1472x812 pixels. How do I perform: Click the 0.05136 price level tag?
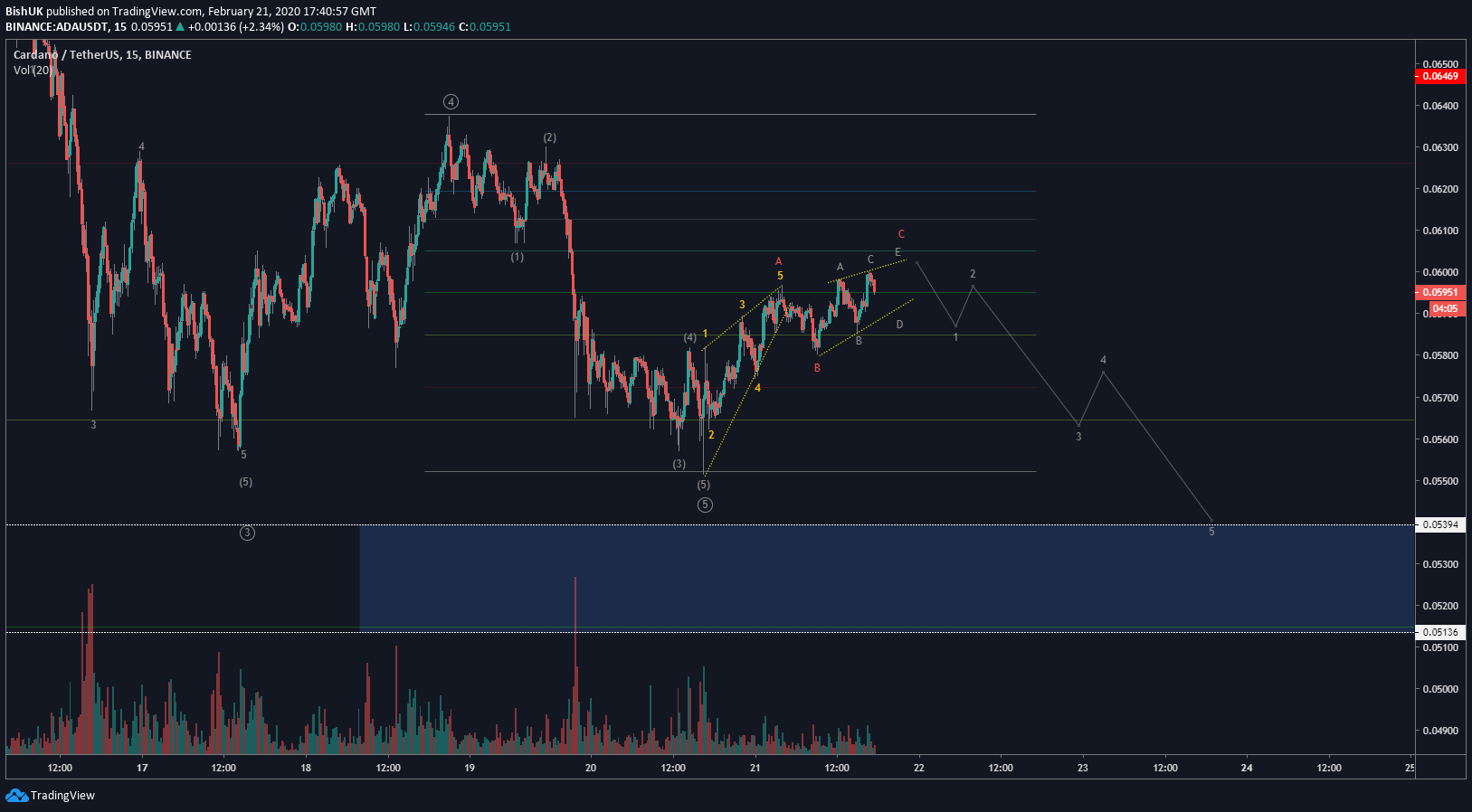point(1439,632)
